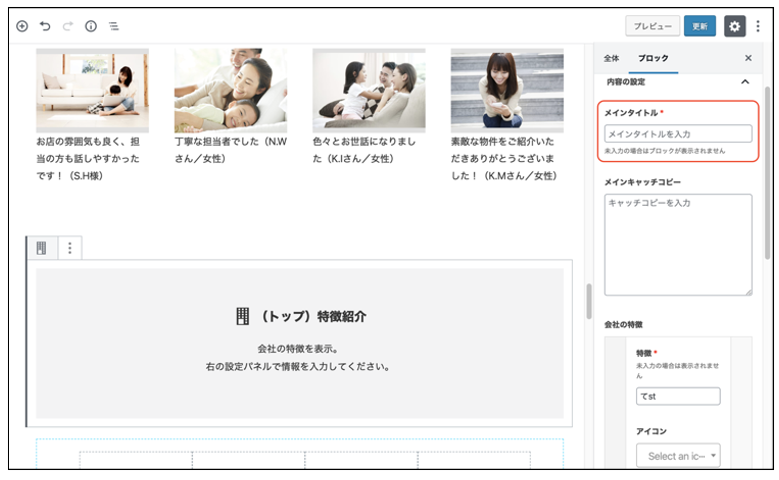779x480 pixels.
Task: Click the 特徴 text field
Action: (x=677, y=396)
